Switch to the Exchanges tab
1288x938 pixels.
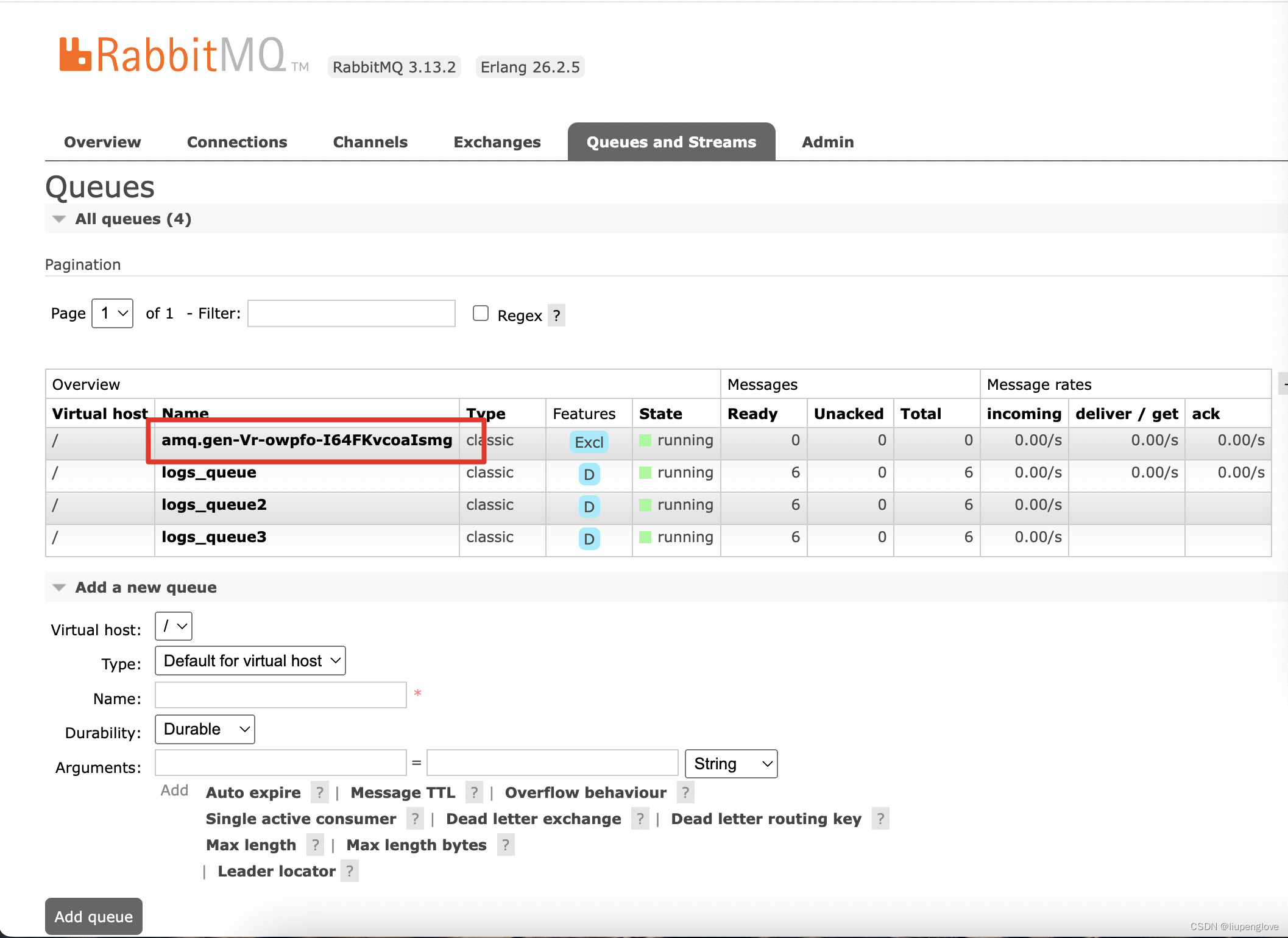coord(497,142)
